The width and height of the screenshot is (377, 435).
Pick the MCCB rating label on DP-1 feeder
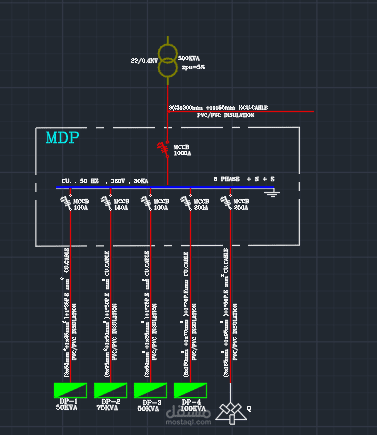[81, 205]
